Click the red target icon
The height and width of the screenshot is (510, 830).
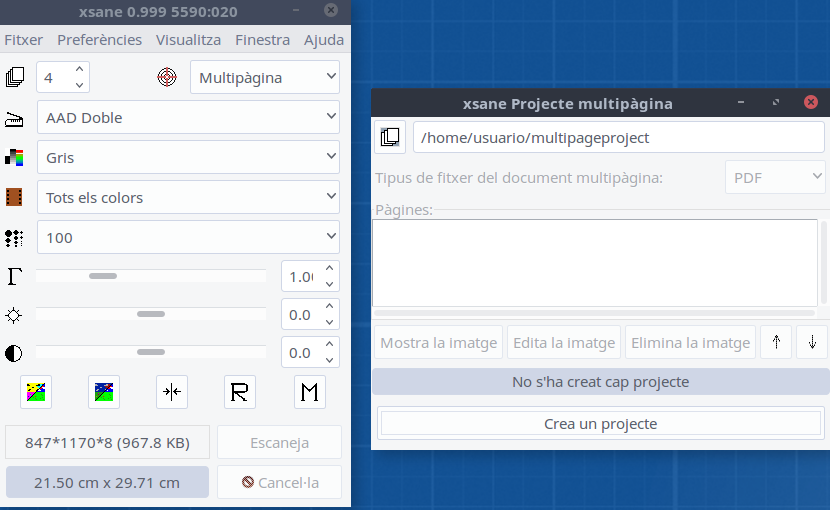click(167, 77)
